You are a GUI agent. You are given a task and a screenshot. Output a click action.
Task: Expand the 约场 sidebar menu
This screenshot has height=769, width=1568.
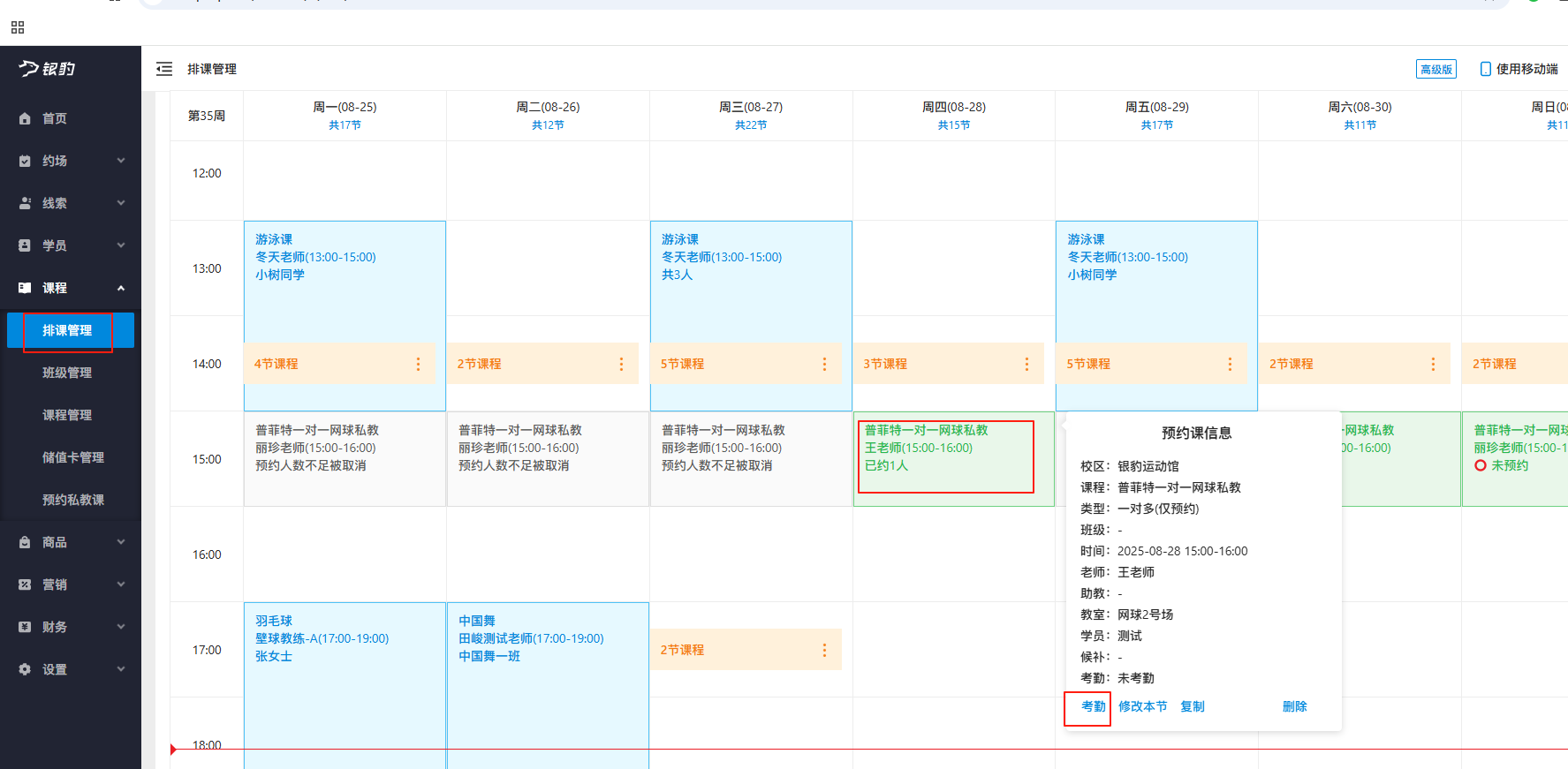(x=121, y=161)
